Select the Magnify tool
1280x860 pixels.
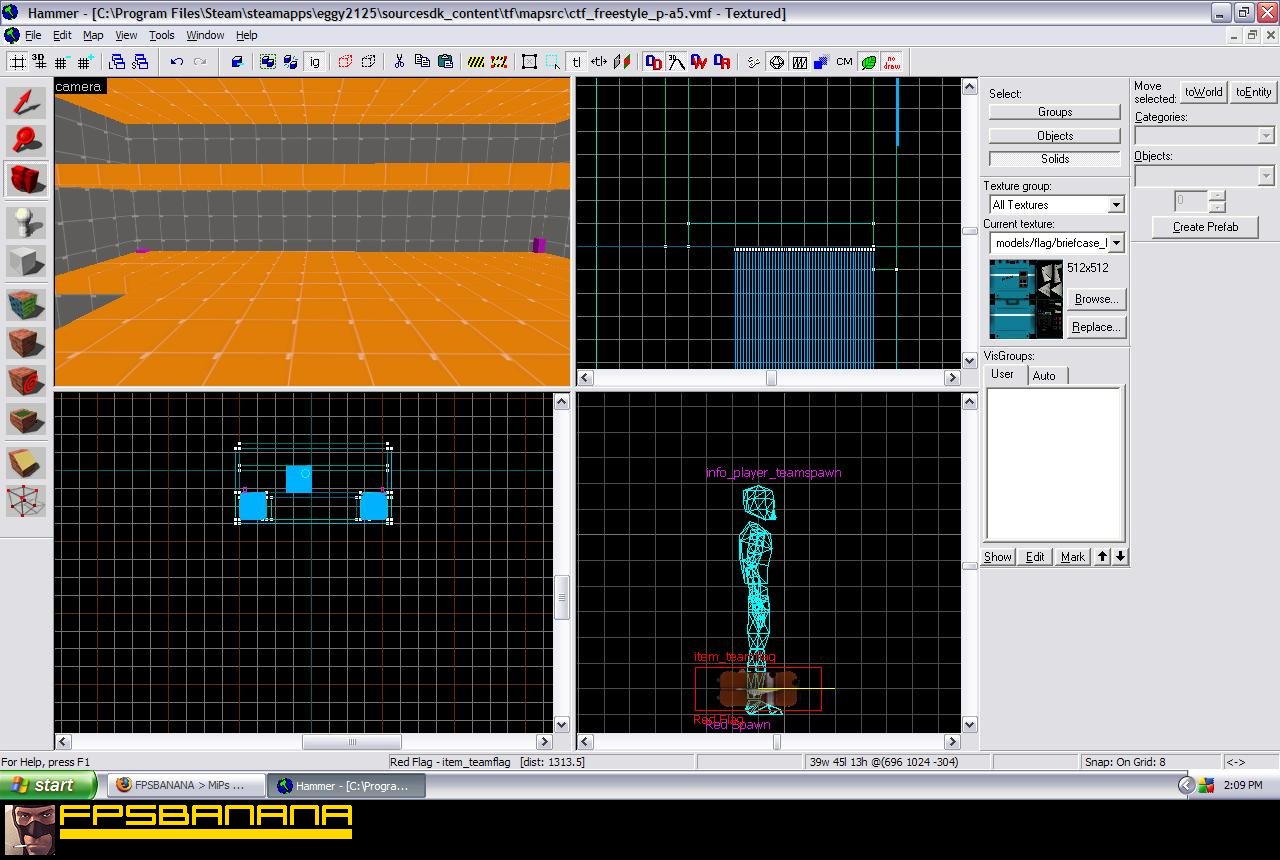26,141
